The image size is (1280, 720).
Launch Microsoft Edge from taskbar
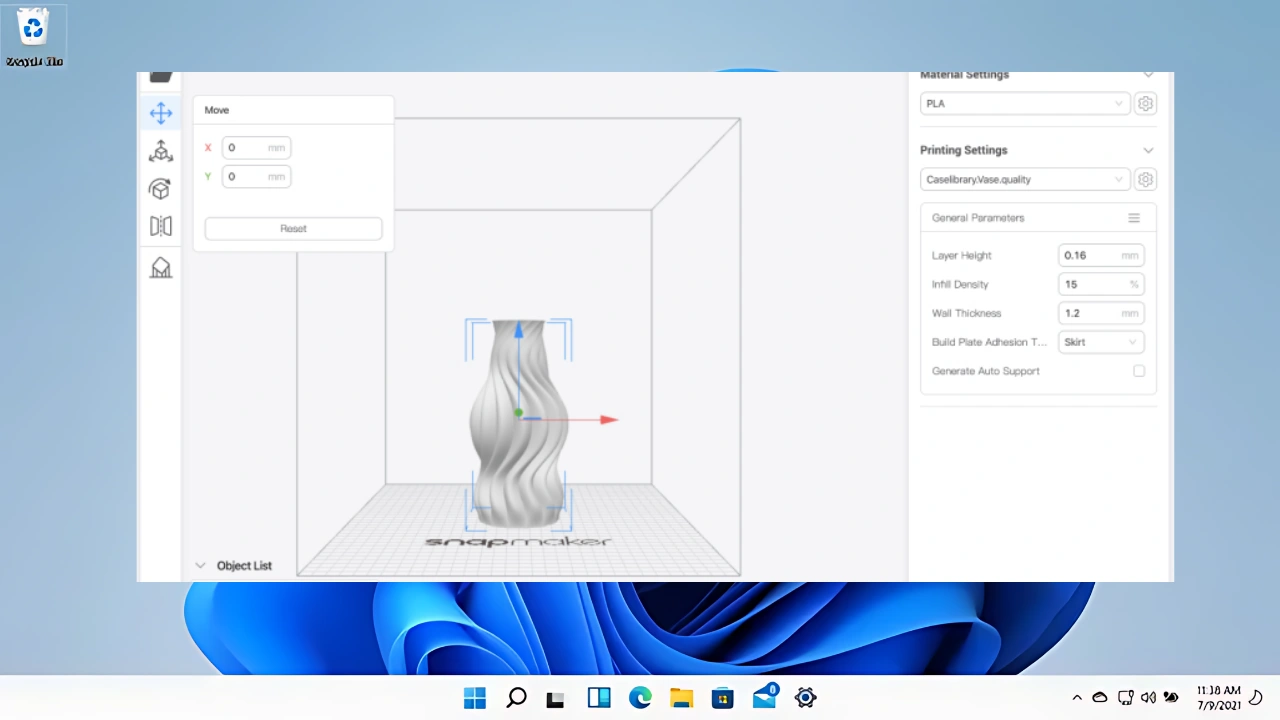click(640, 697)
